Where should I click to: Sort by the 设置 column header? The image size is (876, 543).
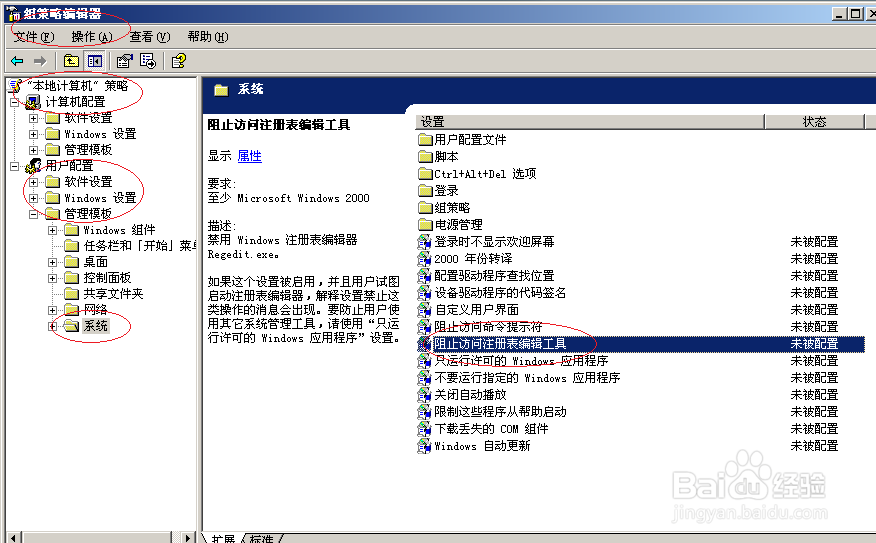(590, 122)
